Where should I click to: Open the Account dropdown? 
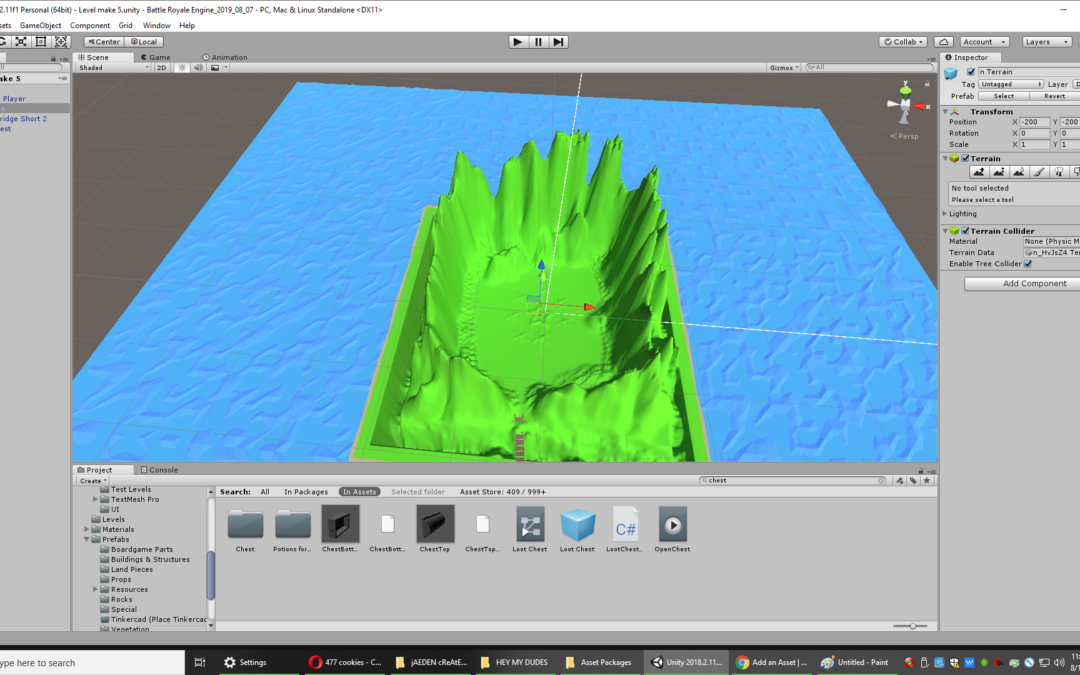984,42
